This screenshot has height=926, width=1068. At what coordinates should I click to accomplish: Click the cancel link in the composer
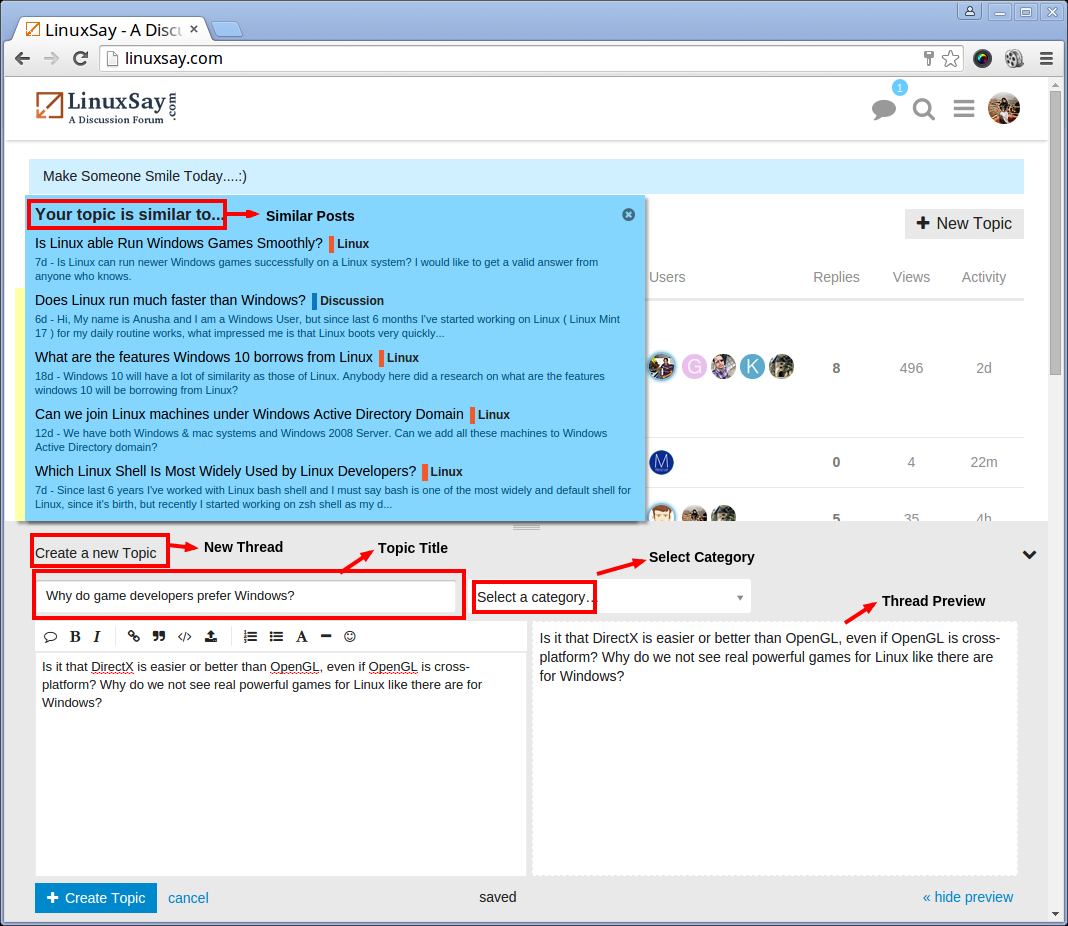pyautogui.click(x=188, y=898)
